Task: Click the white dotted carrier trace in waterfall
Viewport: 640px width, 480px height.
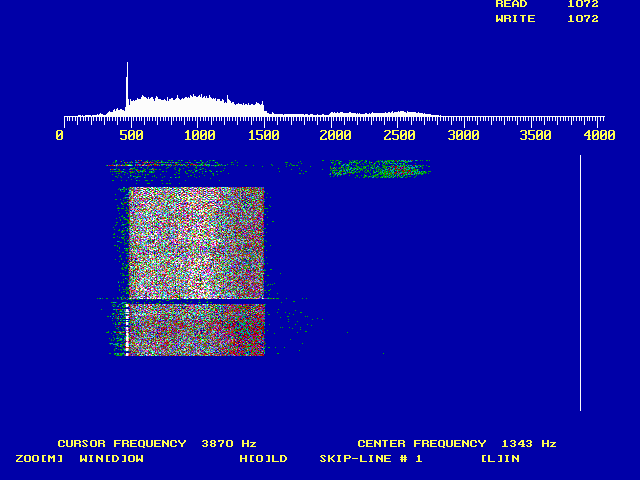Action: point(127,330)
